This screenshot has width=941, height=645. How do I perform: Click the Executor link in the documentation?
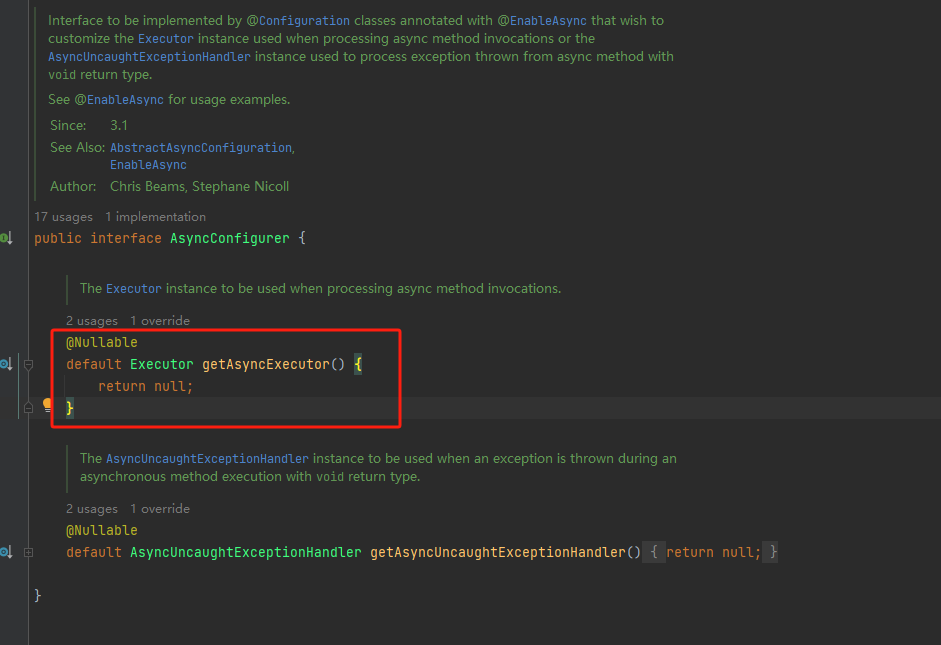point(166,38)
